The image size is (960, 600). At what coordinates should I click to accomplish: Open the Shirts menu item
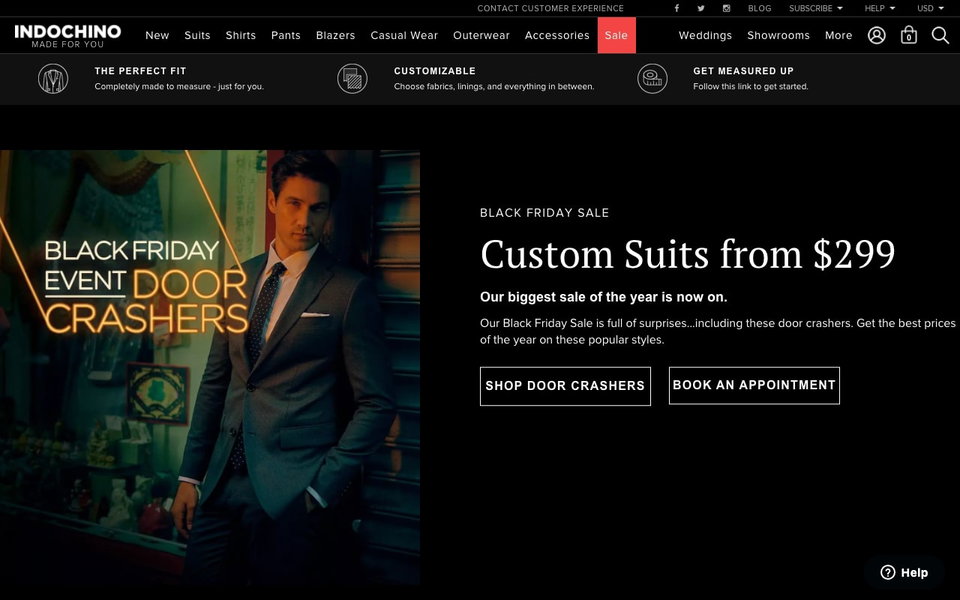click(x=241, y=36)
